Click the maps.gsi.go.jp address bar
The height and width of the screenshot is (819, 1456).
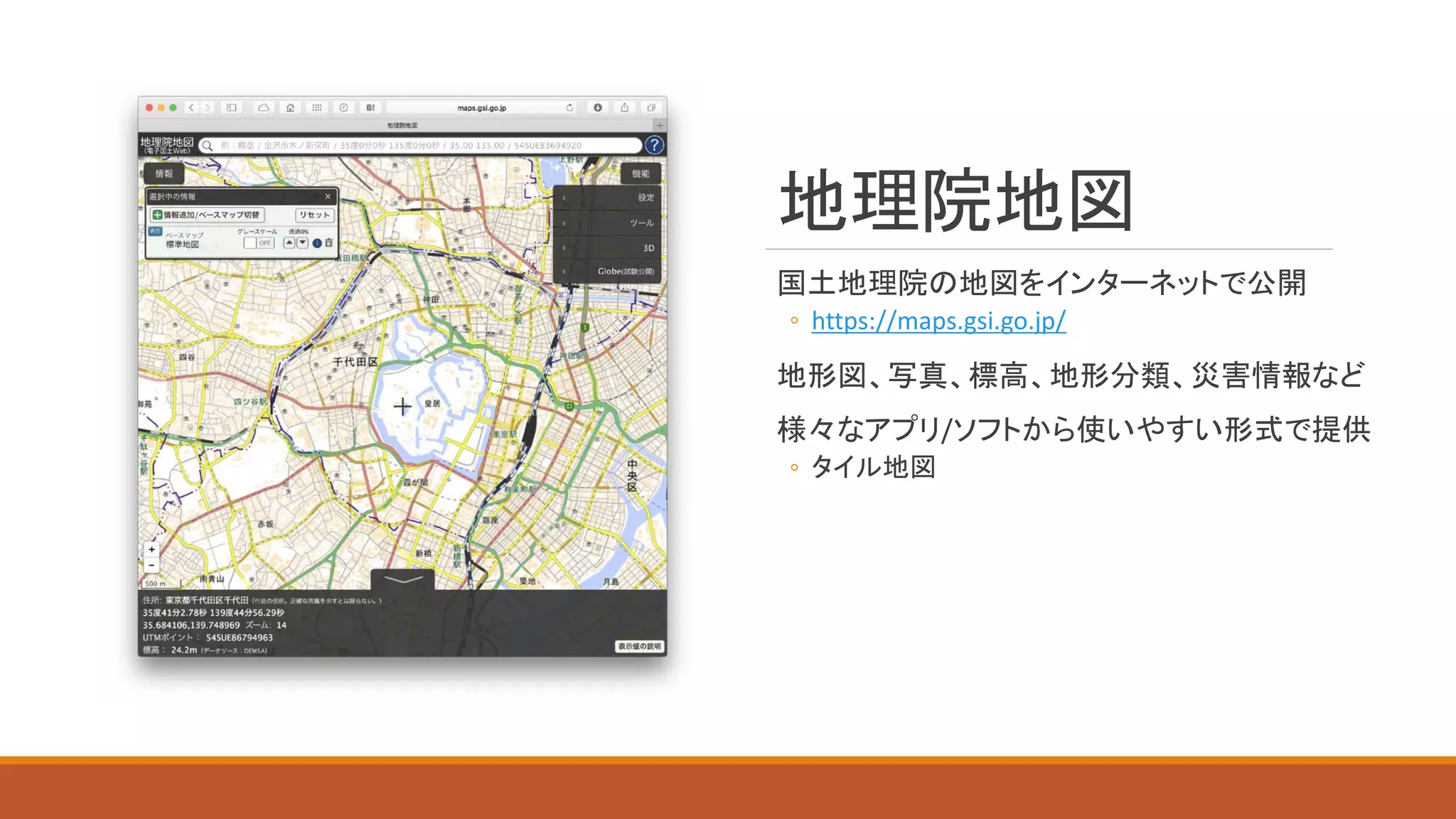pyautogui.click(x=482, y=107)
